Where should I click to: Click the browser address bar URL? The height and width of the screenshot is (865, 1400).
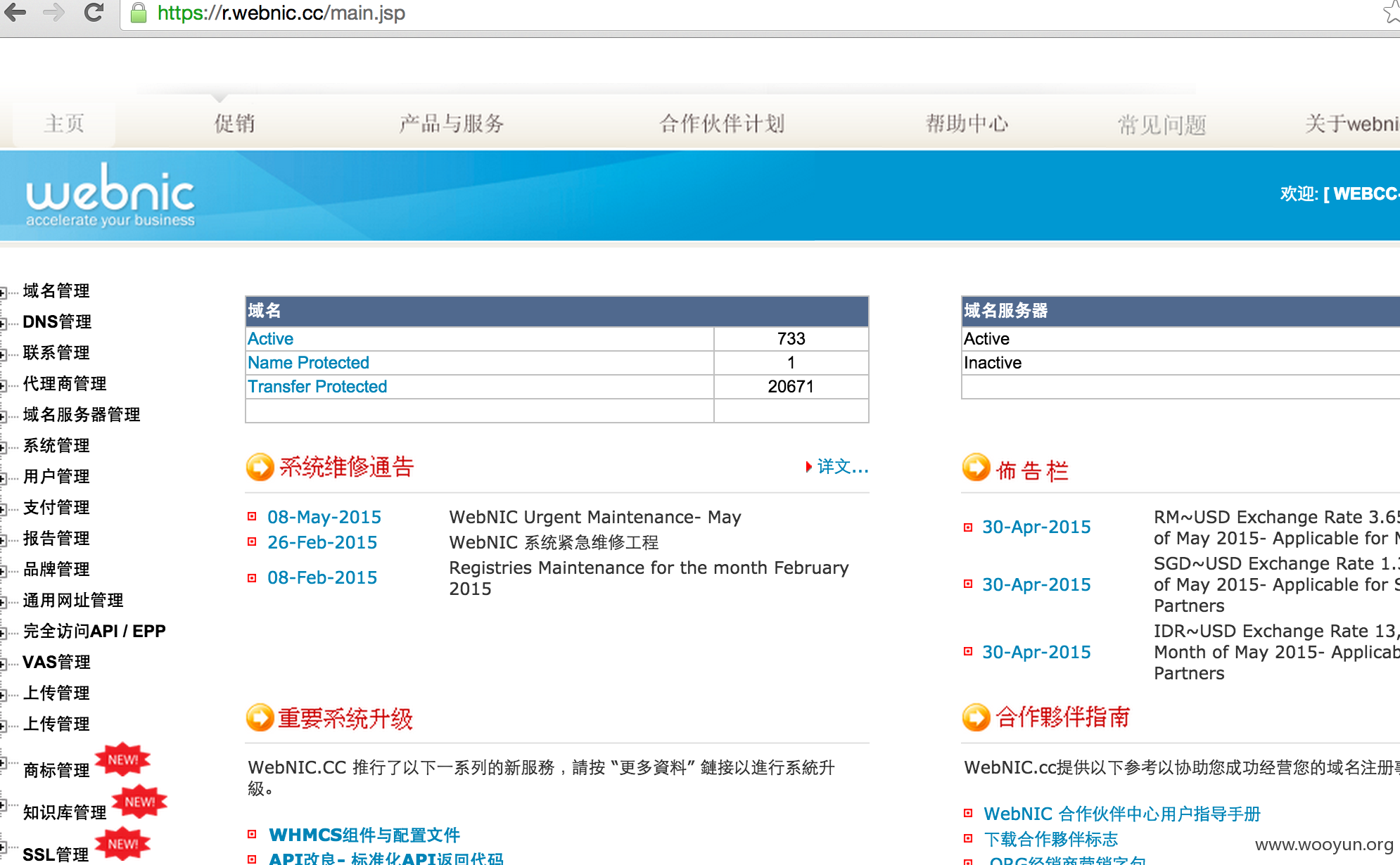pos(281,13)
